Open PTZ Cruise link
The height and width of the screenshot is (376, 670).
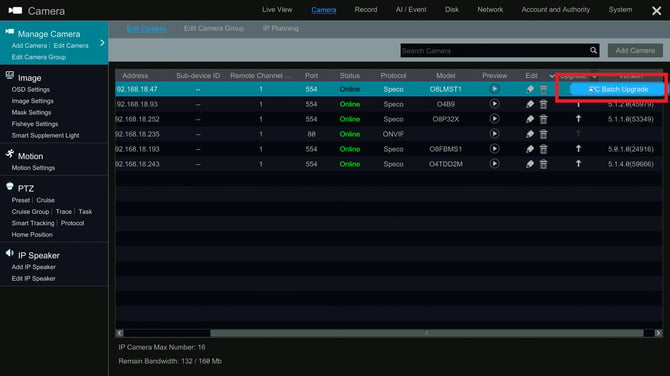45,200
